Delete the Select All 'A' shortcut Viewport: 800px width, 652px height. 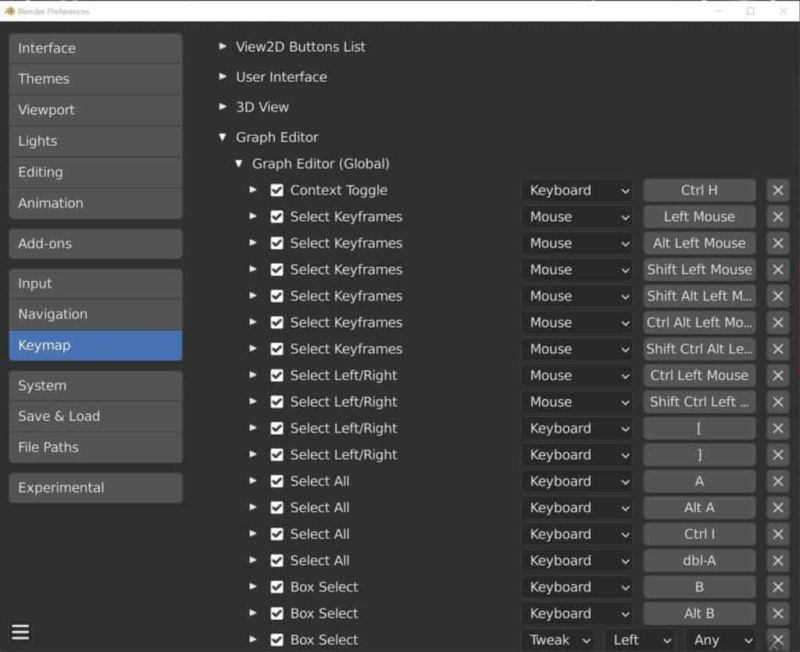777,481
